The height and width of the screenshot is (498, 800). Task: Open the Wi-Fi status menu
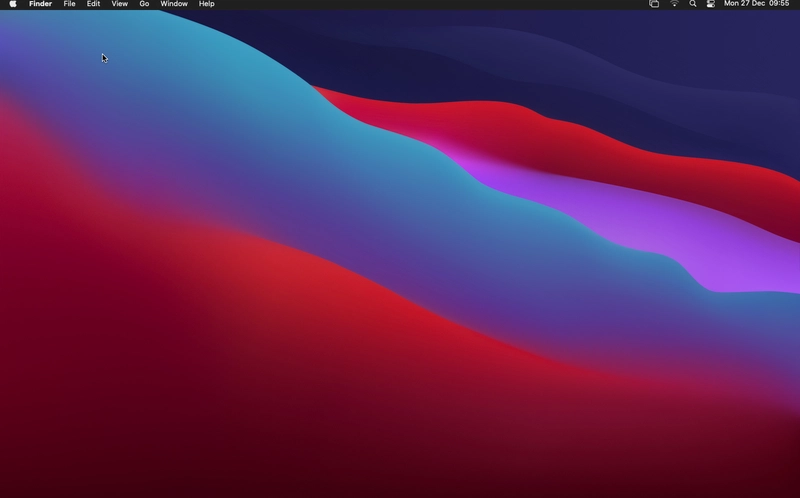[674, 4]
